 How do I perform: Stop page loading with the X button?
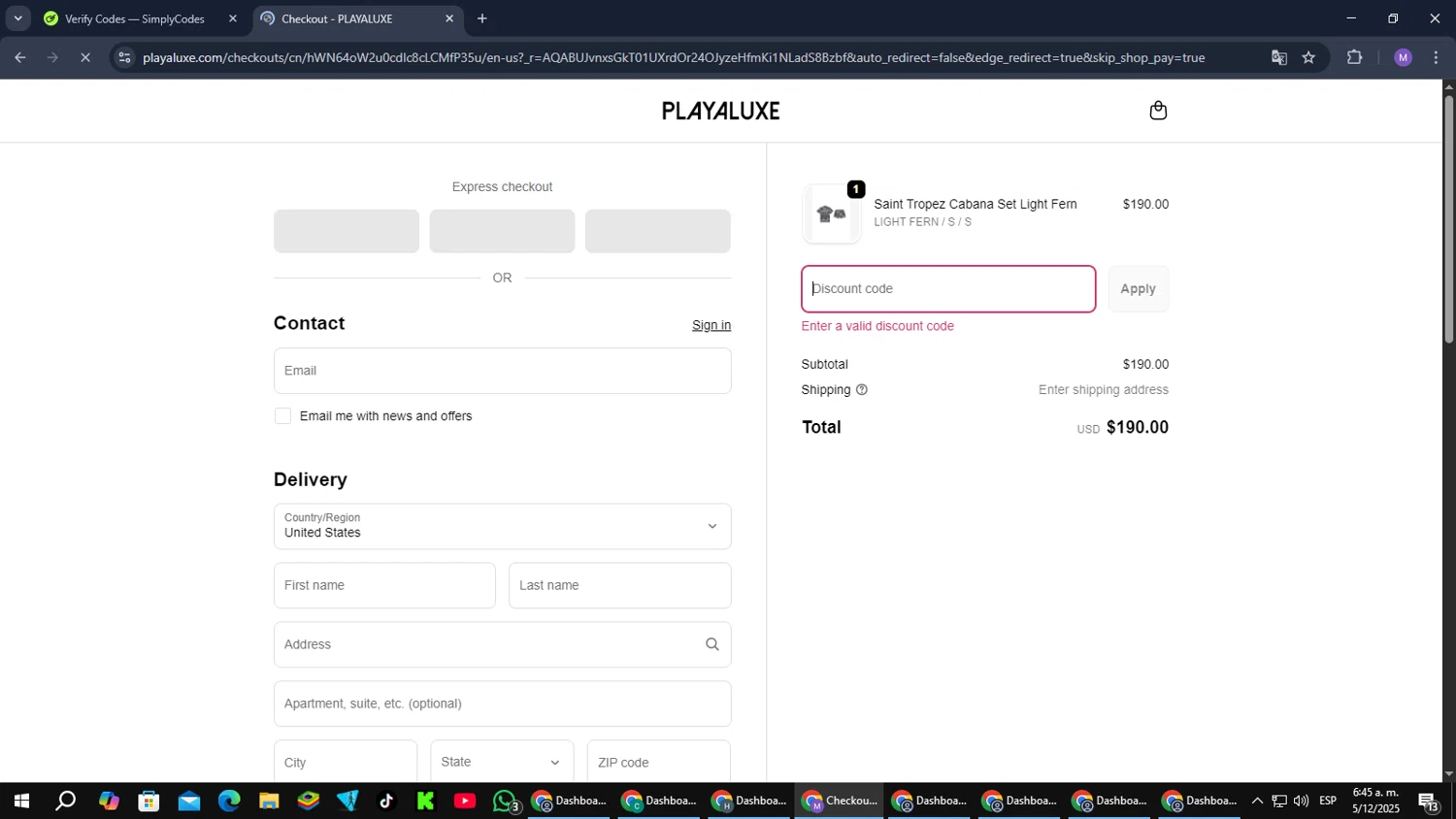85,58
